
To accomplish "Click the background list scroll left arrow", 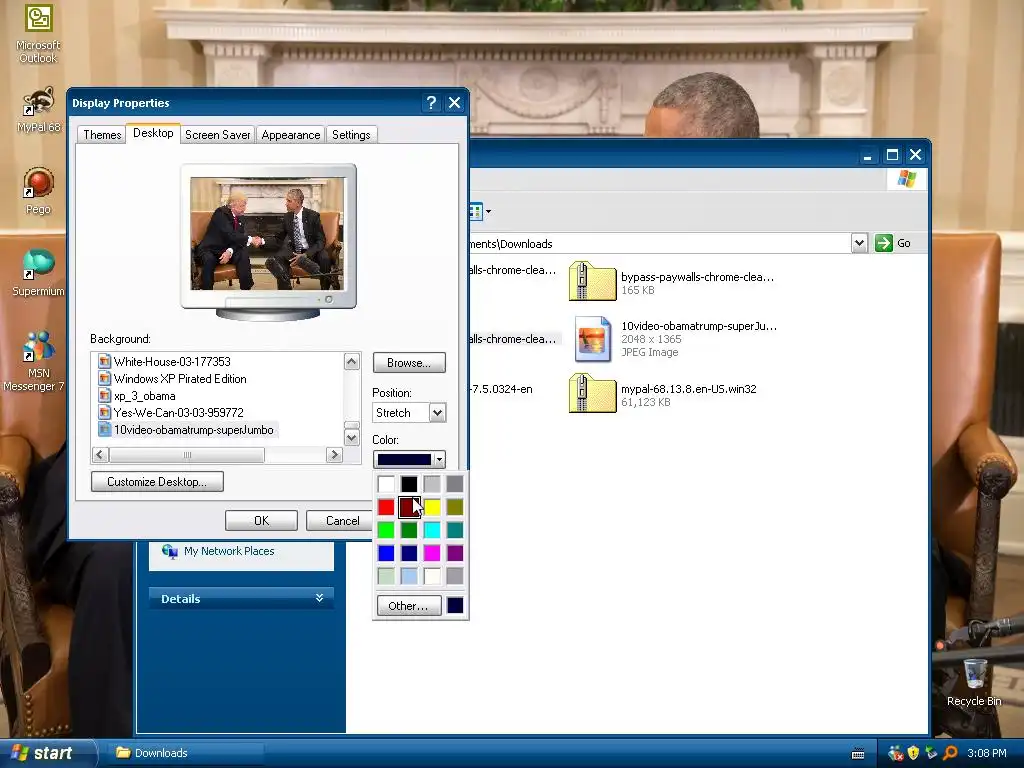I will coord(100,455).
